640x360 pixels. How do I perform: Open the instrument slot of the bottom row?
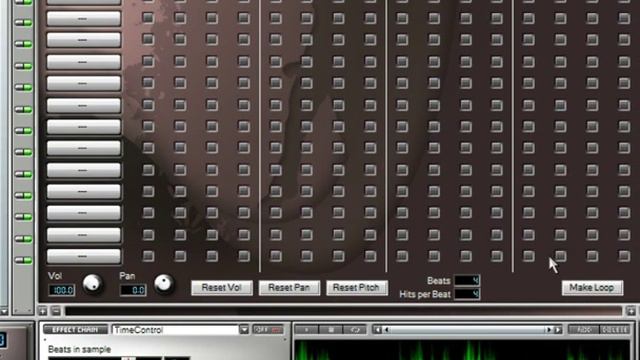point(84,256)
